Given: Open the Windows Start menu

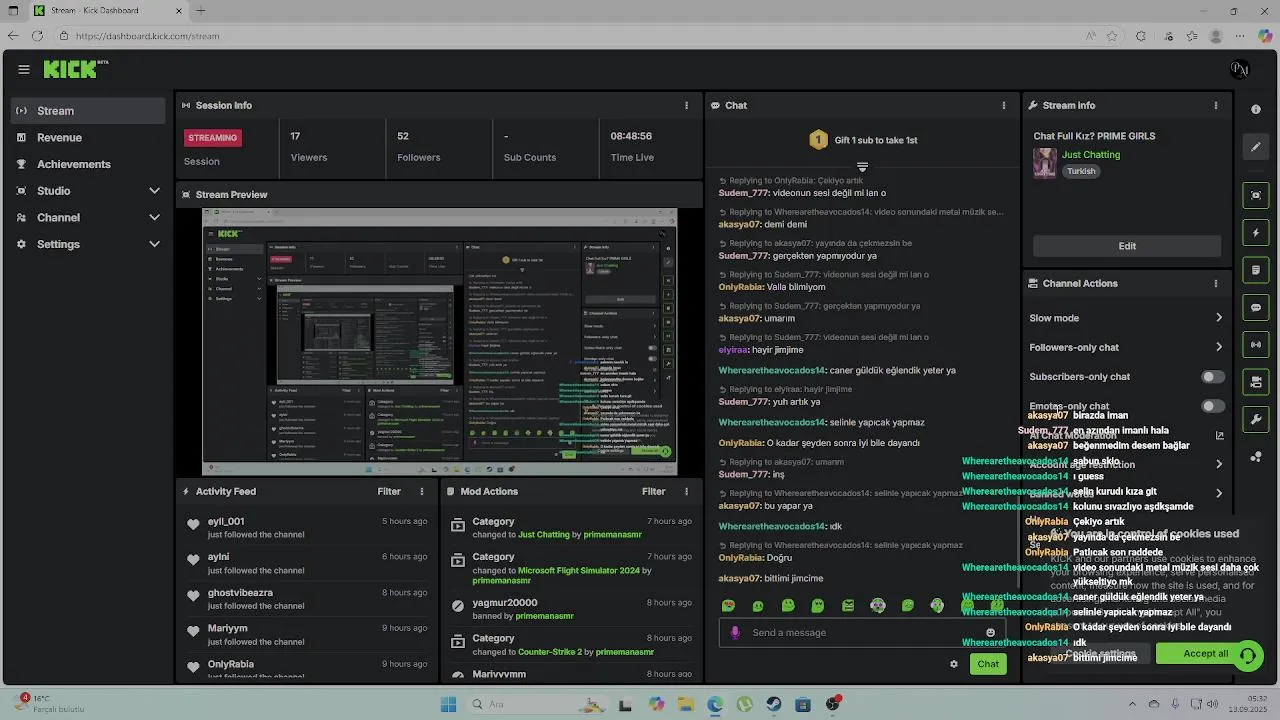Looking at the screenshot, I should pyautogui.click(x=449, y=705).
